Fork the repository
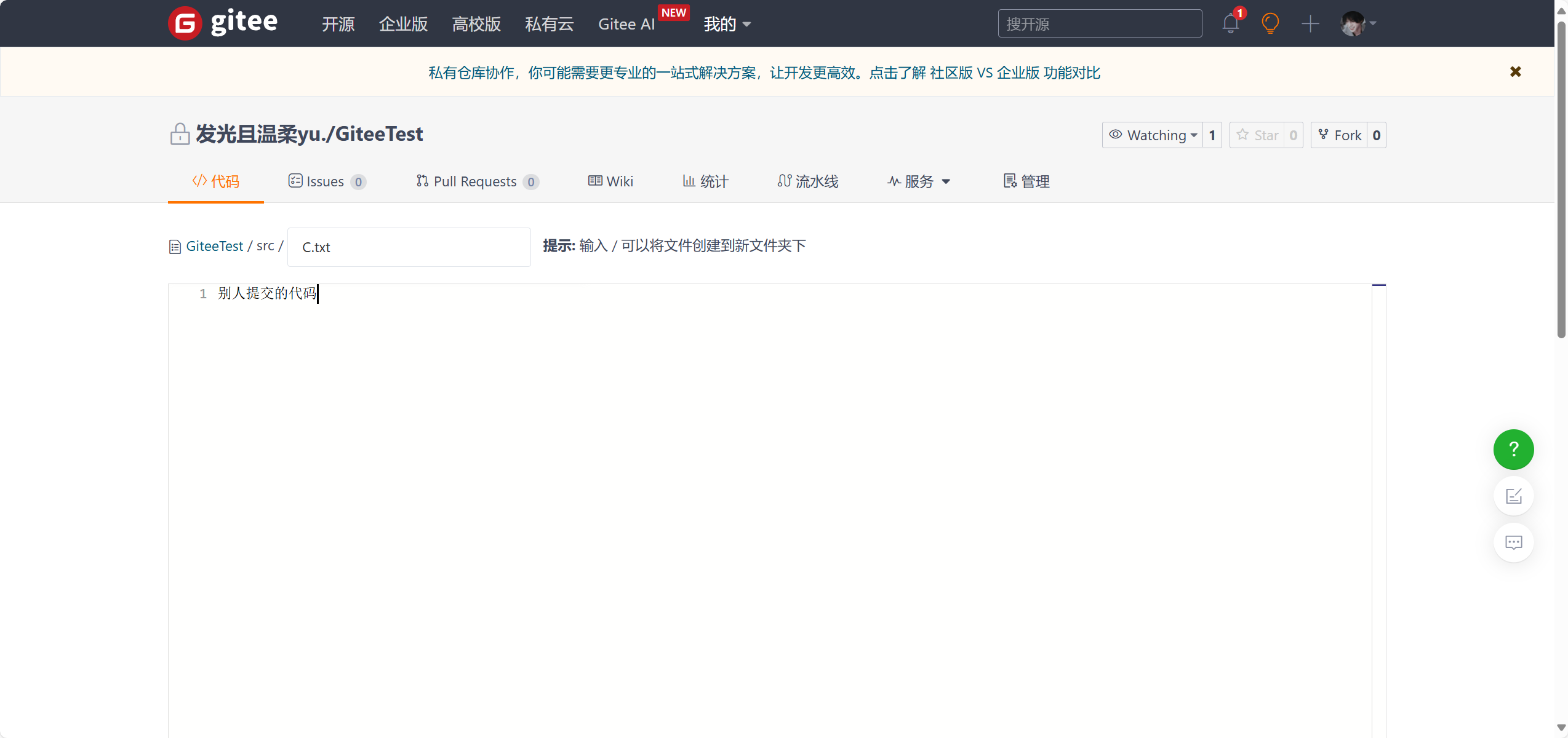1568x738 pixels. pyautogui.click(x=1339, y=135)
